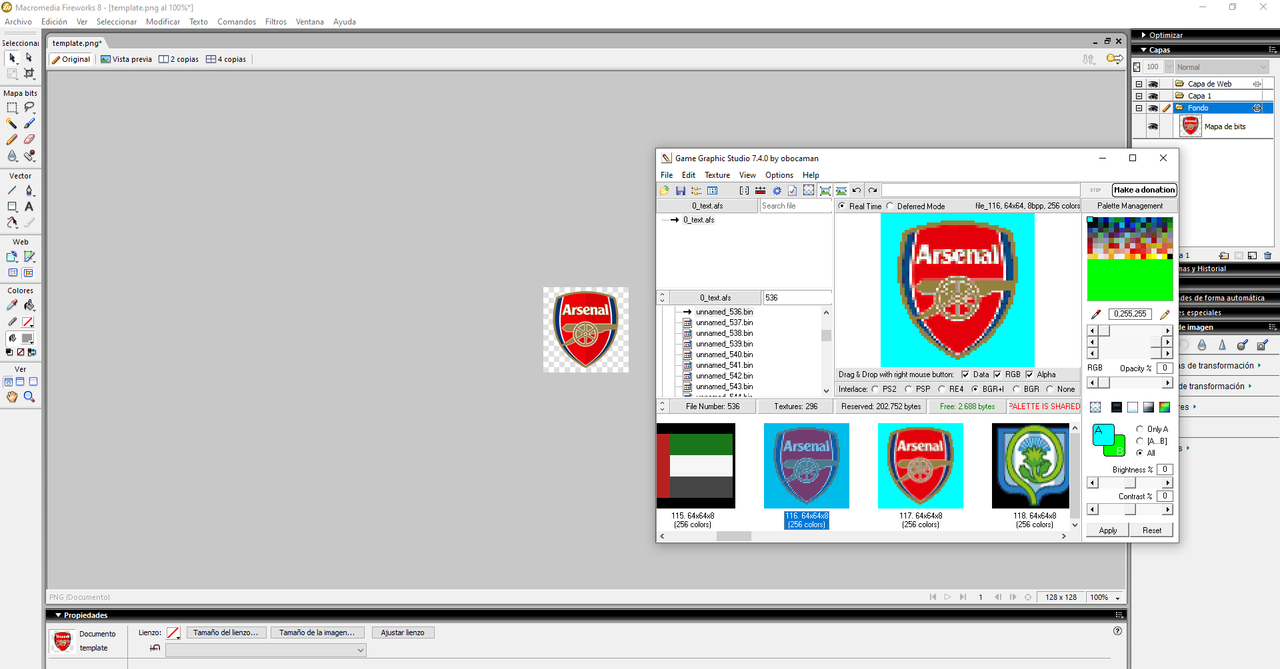Select the Text tool

29,206
